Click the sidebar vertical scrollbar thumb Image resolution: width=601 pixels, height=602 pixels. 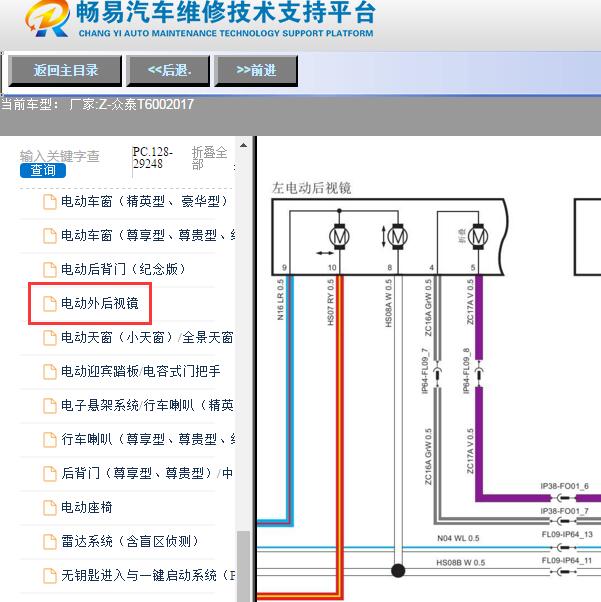click(x=243, y=566)
